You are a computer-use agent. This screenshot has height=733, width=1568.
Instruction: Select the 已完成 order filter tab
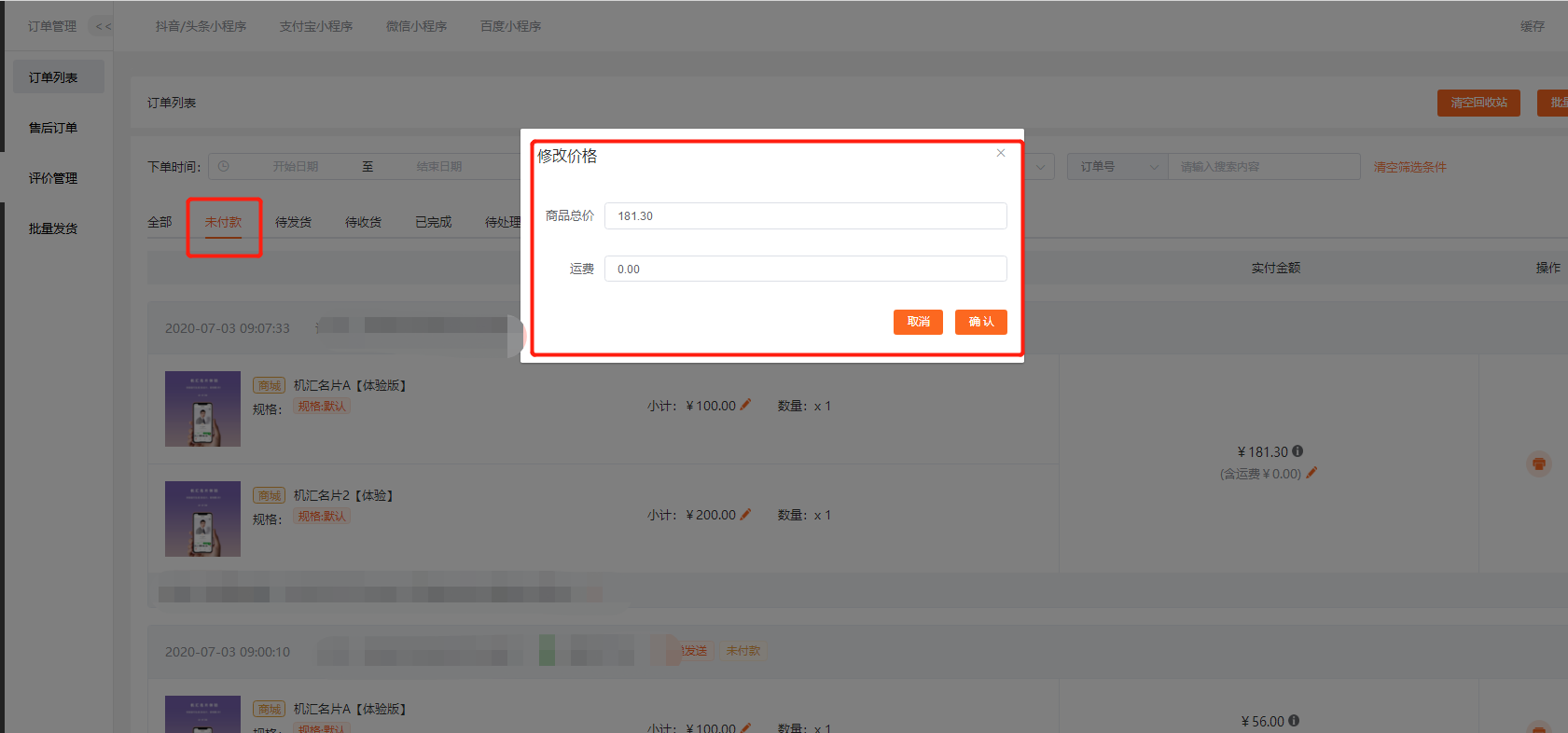(x=433, y=222)
